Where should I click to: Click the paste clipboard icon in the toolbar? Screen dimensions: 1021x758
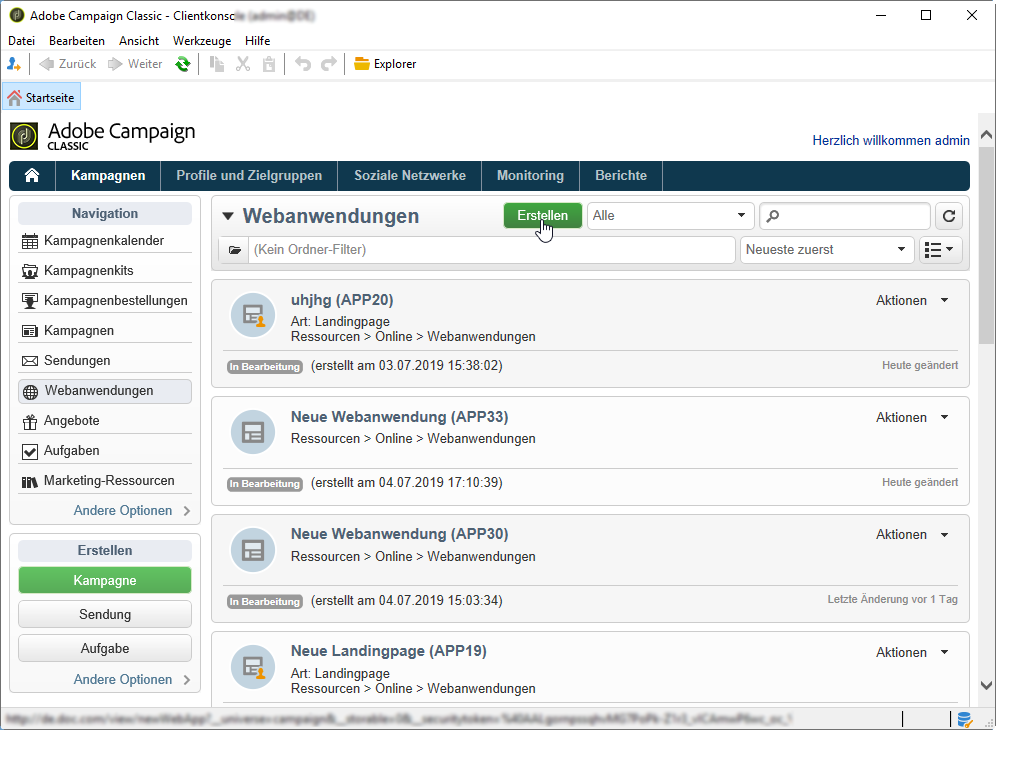[269, 64]
